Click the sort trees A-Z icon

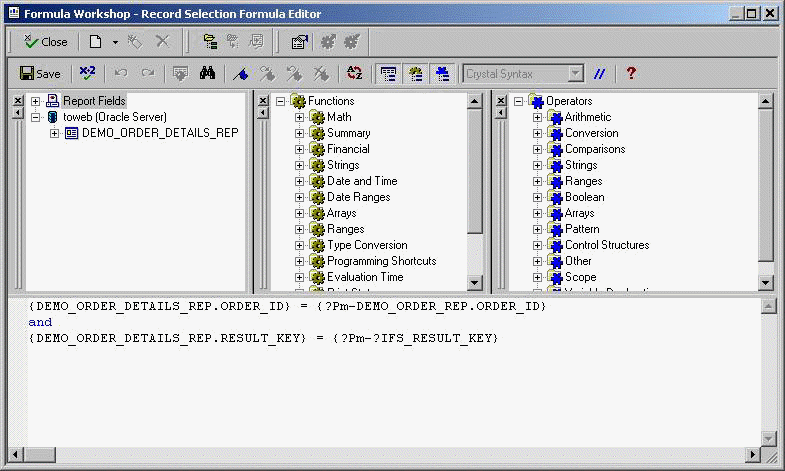[354, 73]
